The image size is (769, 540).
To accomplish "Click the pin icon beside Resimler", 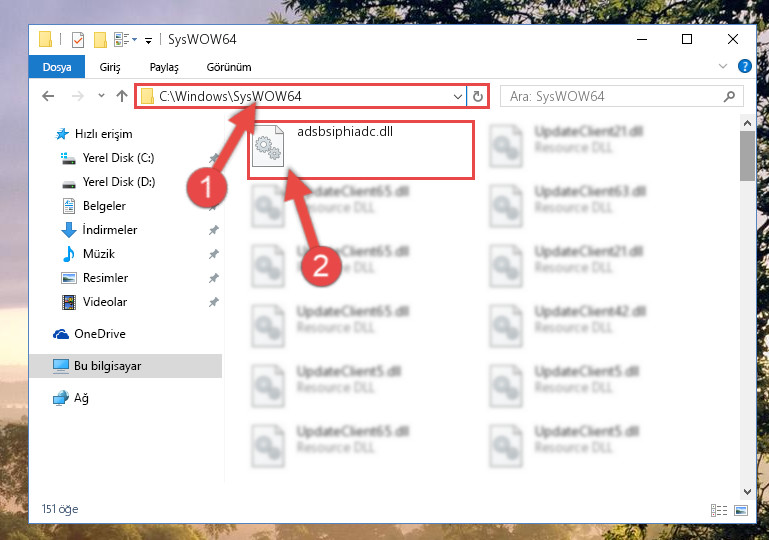I will pyautogui.click(x=213, y=278).
